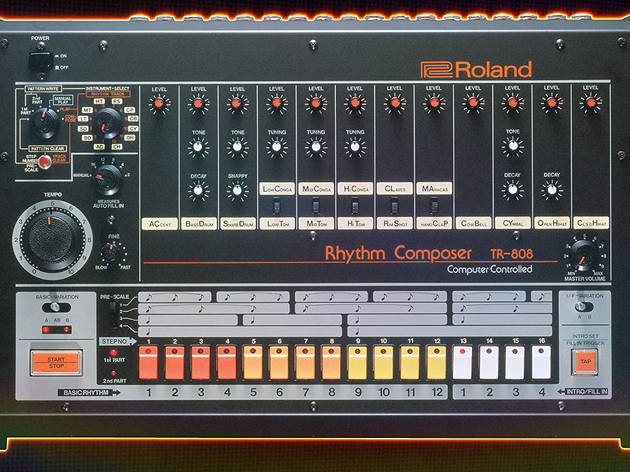Click the Cow Bell level knob

(x=473, y=102)
